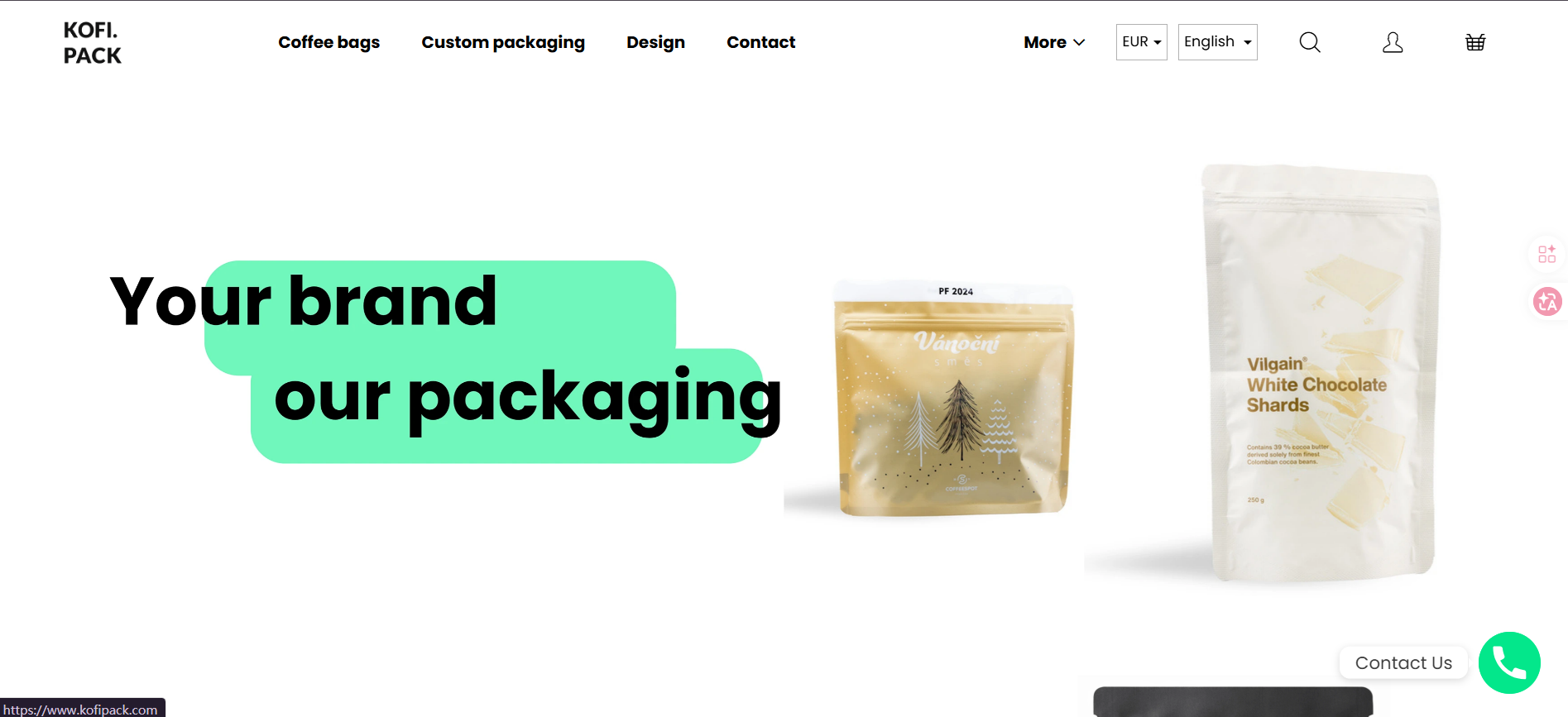The width and height of the screenshot is (1568, 717).
Task: Click the Contact Us label button
Action: coord(1403,662)
